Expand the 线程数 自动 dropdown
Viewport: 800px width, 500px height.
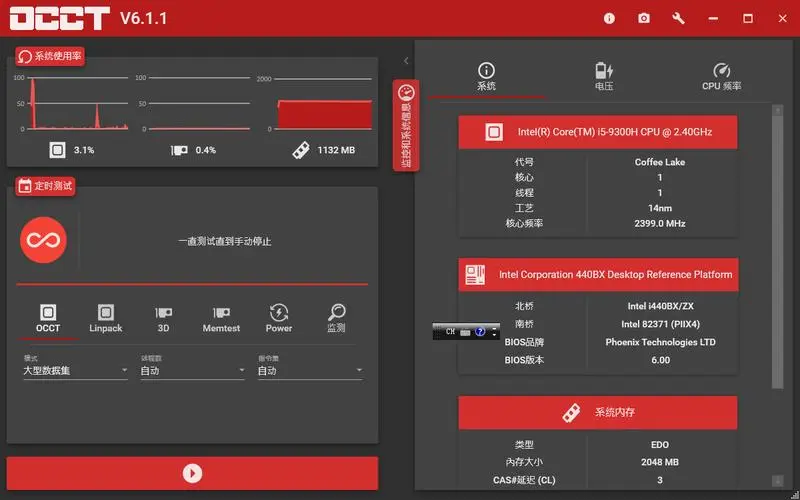(x=193, y=370)
